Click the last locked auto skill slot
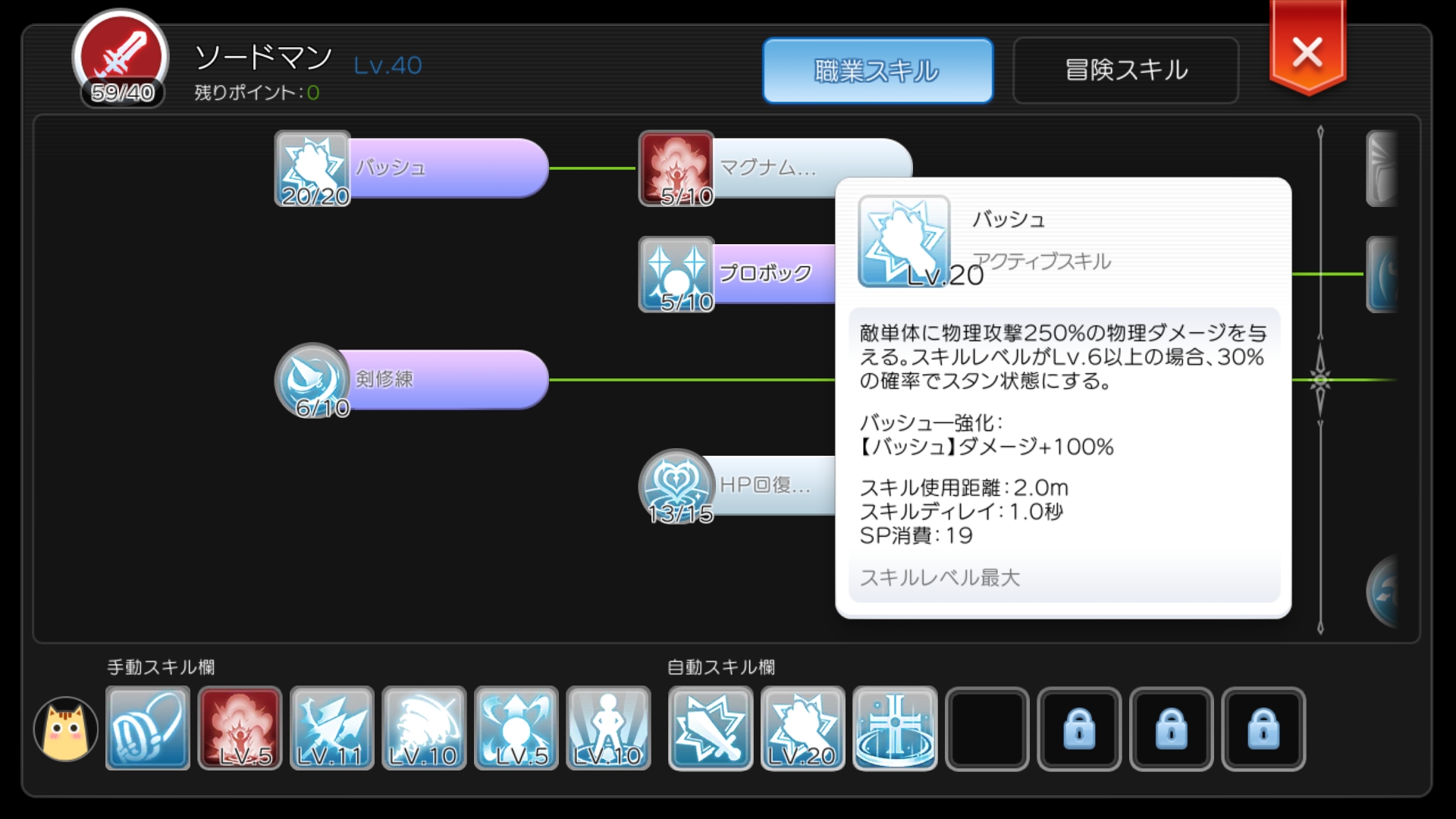The image size is (1456, 819). [1264, 729]
